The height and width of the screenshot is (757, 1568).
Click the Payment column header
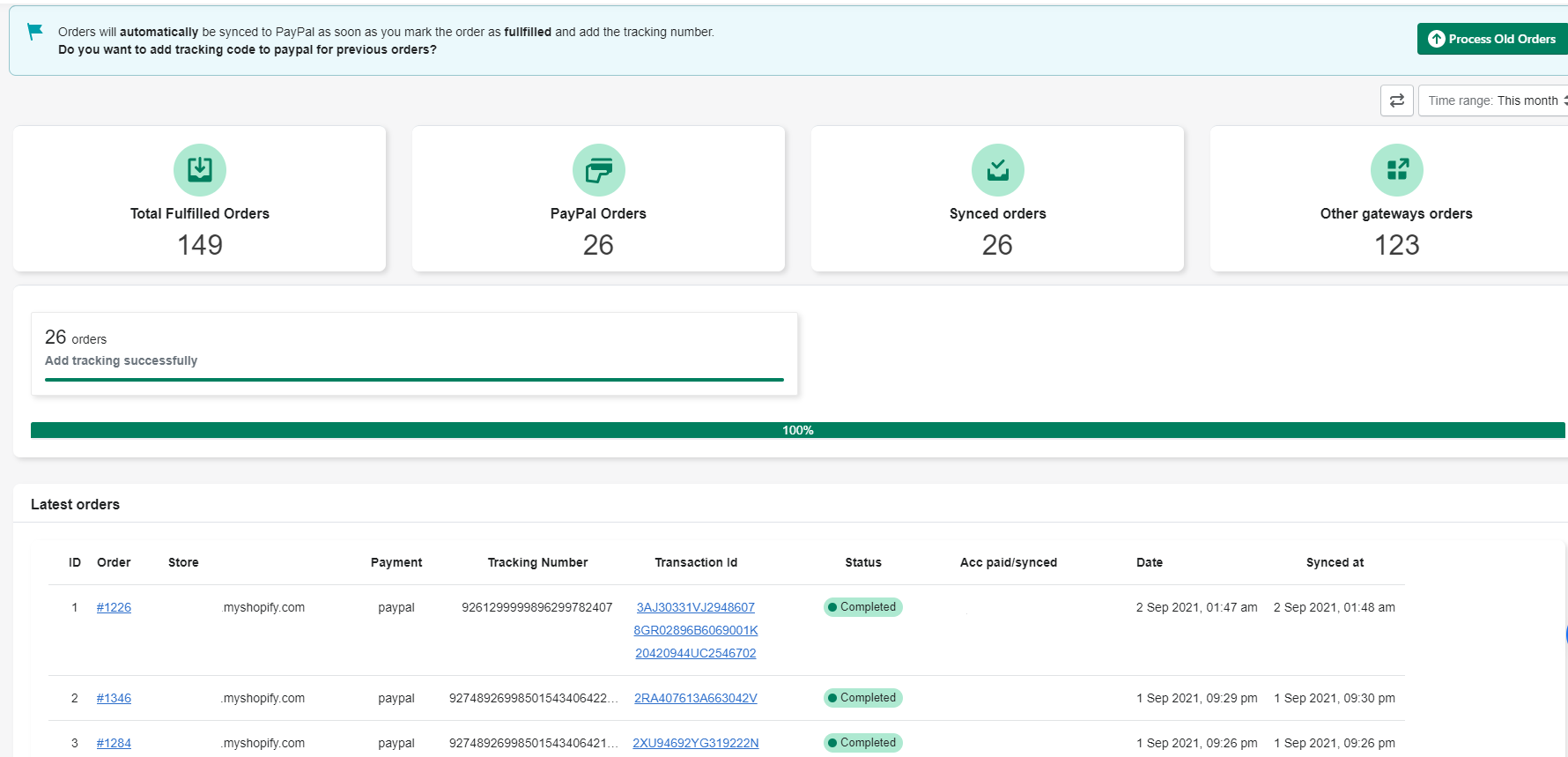click(x=396, y=562)
